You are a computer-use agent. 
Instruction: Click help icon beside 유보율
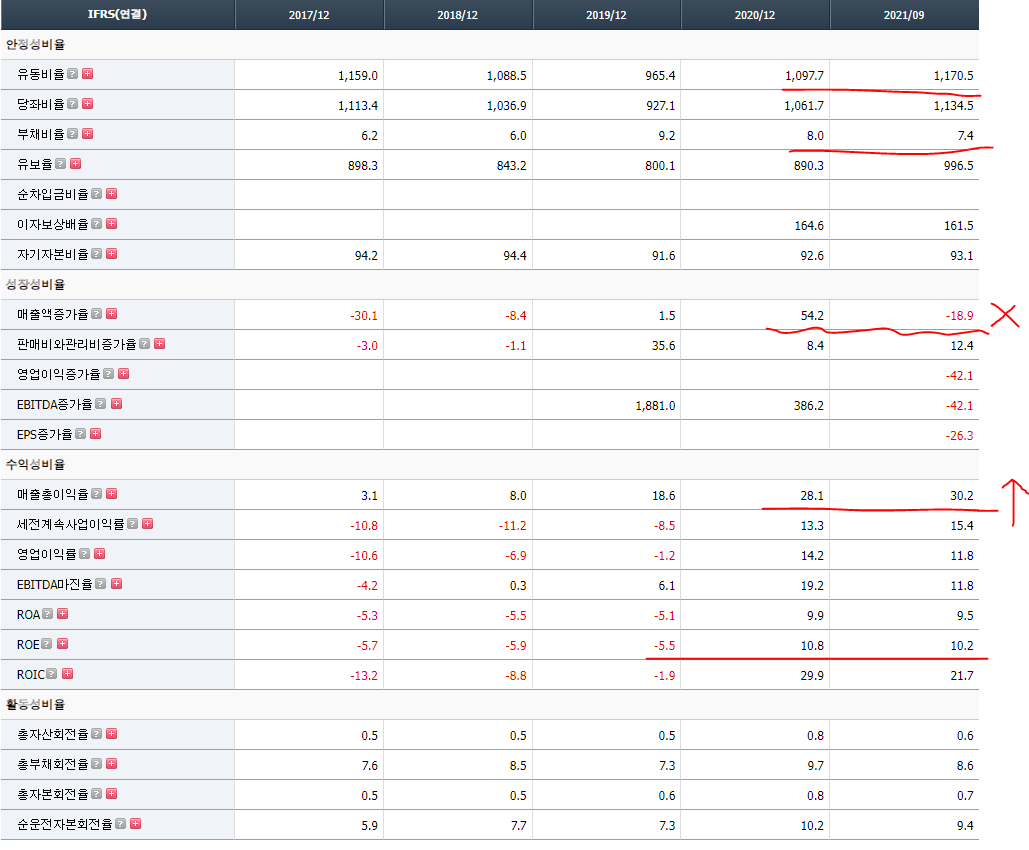pos(60,163)
